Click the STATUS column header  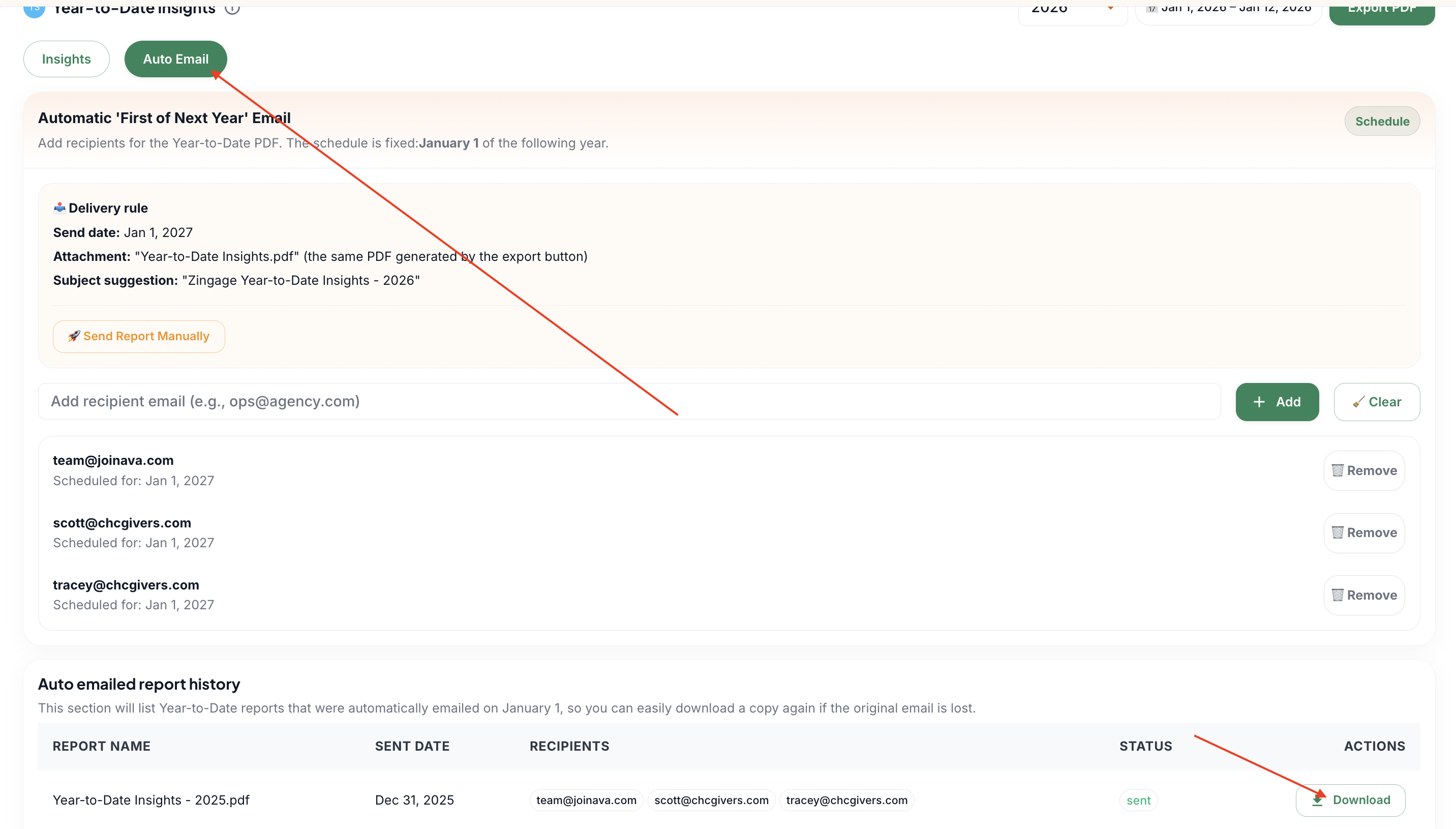(1145, 747)
